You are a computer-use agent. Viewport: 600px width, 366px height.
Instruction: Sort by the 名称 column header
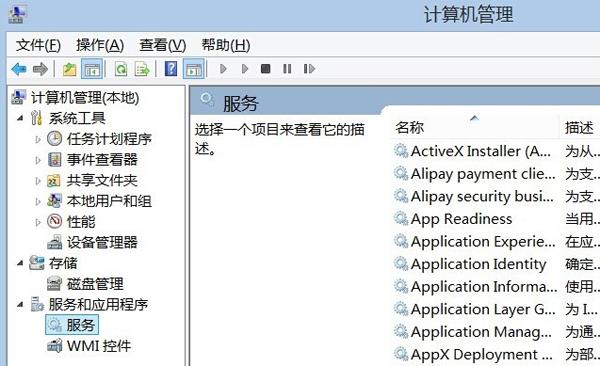pyautogui.click(x=410, y=127)
